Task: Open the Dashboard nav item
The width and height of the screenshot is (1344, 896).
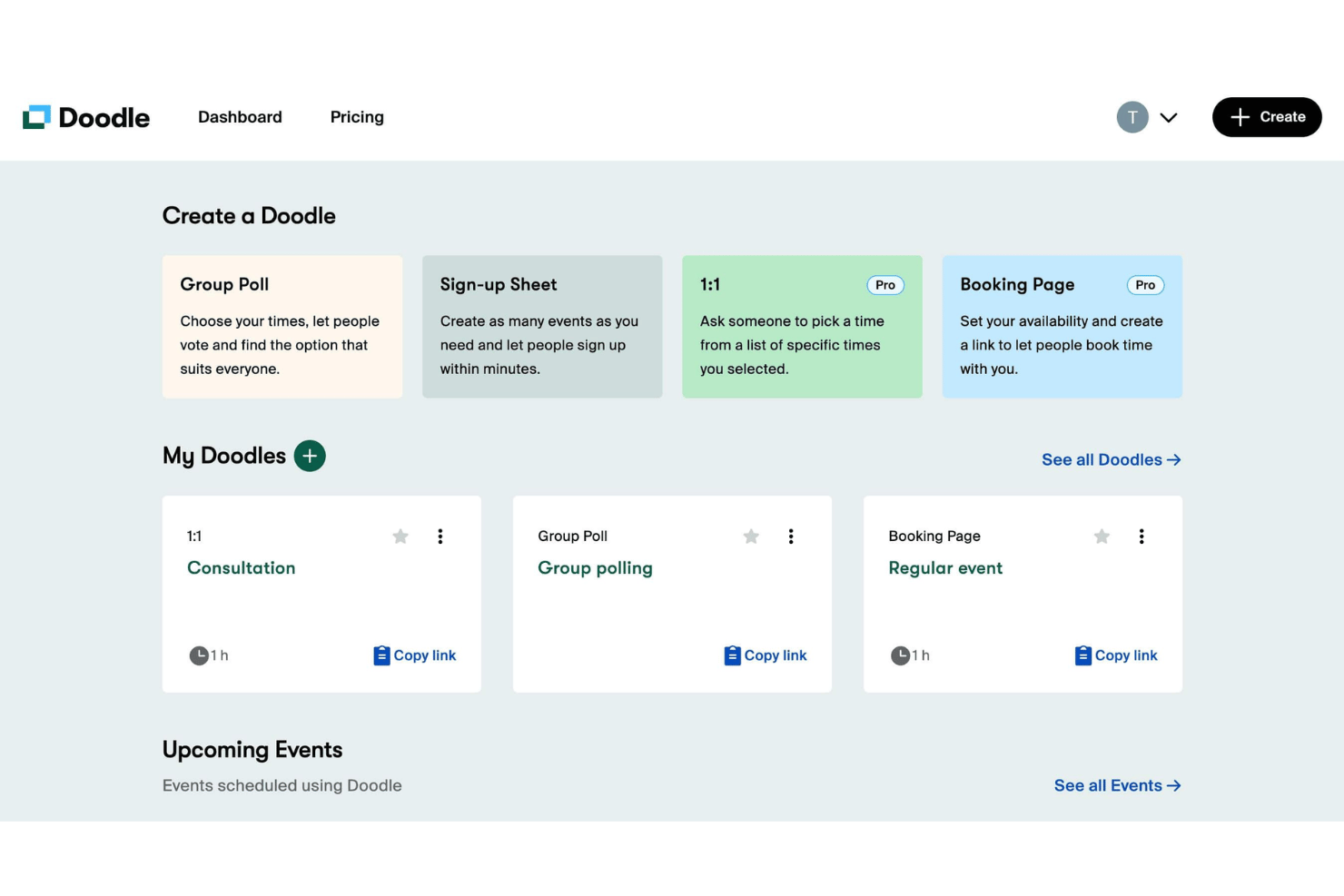Action: coord(240,117)
